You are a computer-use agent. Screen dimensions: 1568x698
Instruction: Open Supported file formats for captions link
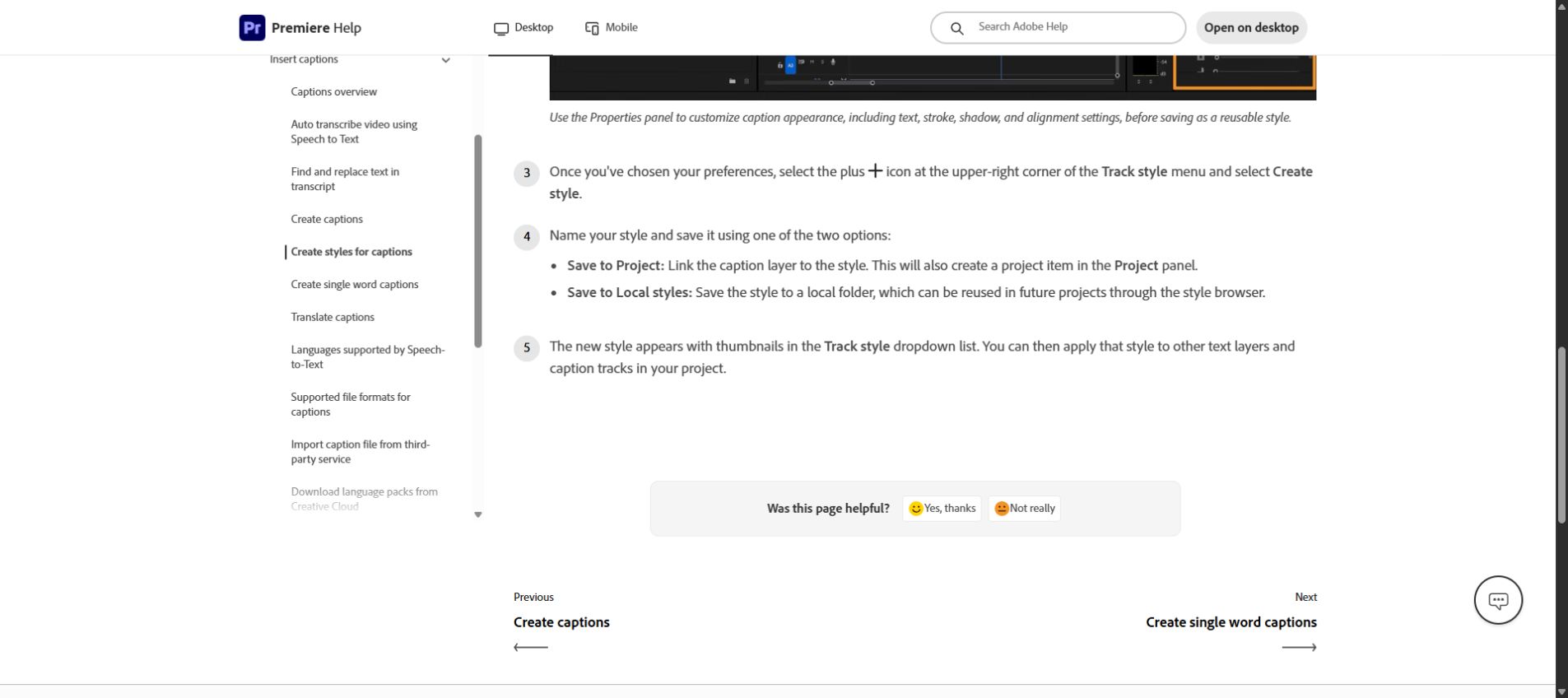click(x=351, y=404)
